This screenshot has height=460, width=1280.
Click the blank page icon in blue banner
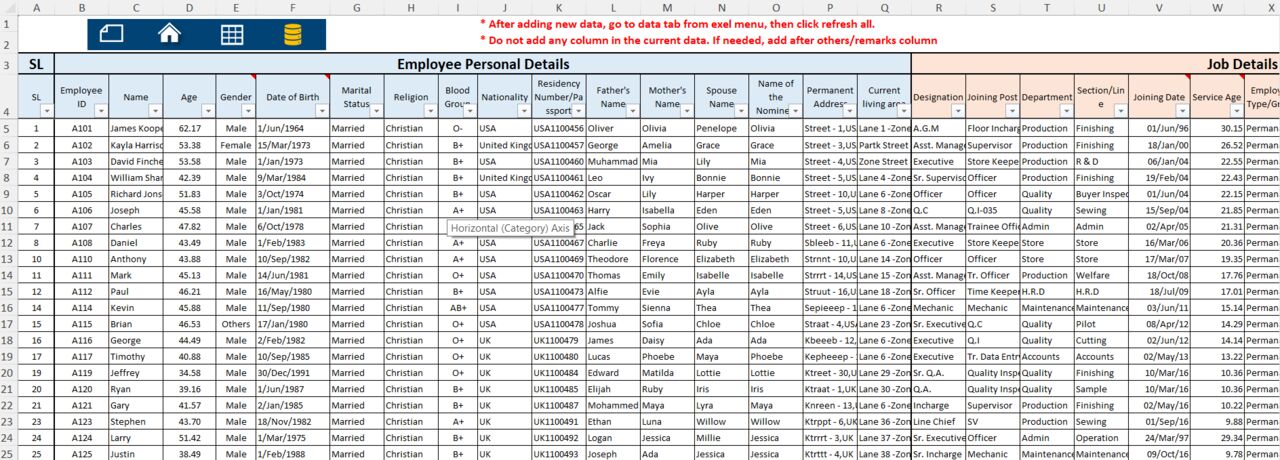click(x=111, y=33)
